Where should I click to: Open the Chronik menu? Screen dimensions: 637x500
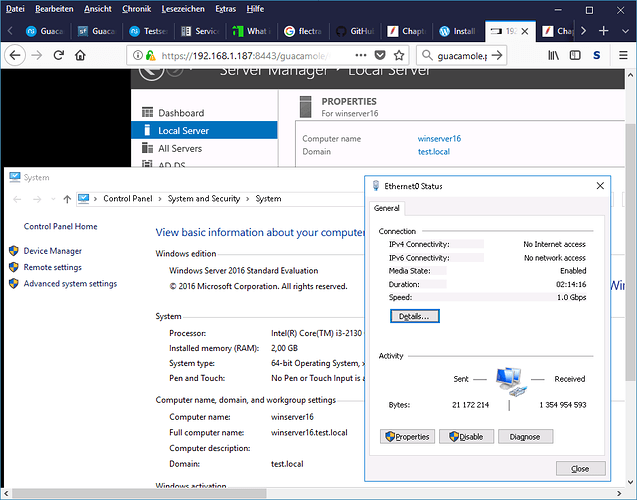tap(136, 9)
